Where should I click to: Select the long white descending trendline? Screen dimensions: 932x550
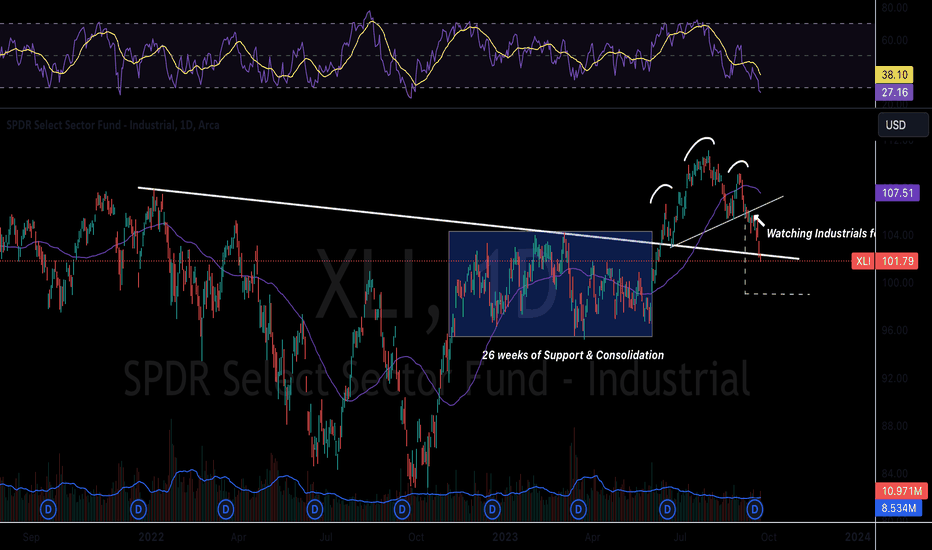point(468,224)
